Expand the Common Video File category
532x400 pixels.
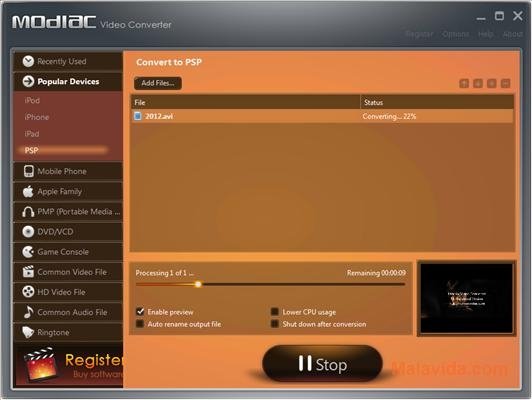[x=68, y=272]
